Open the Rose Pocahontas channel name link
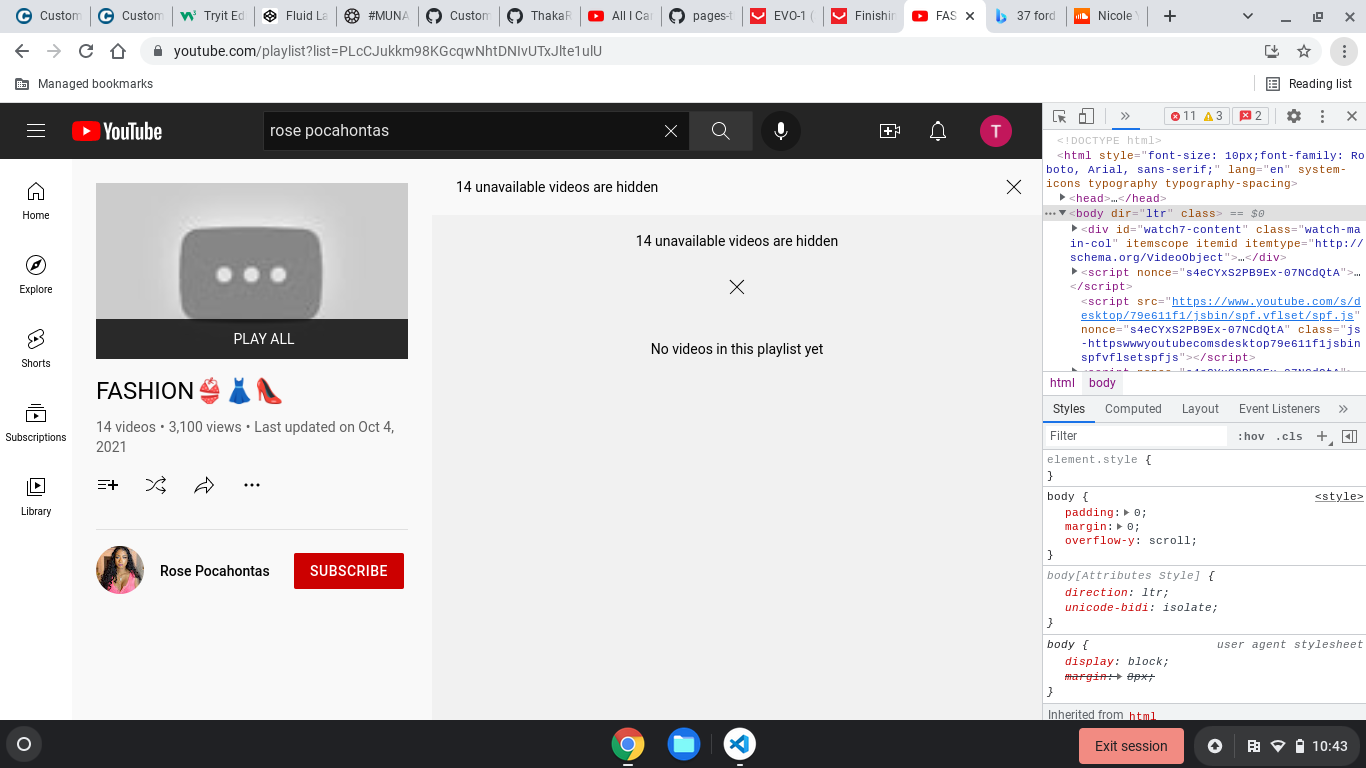The height and width of the screenshot is (768, 1366). pyautogui.click(x=215, y=571)
